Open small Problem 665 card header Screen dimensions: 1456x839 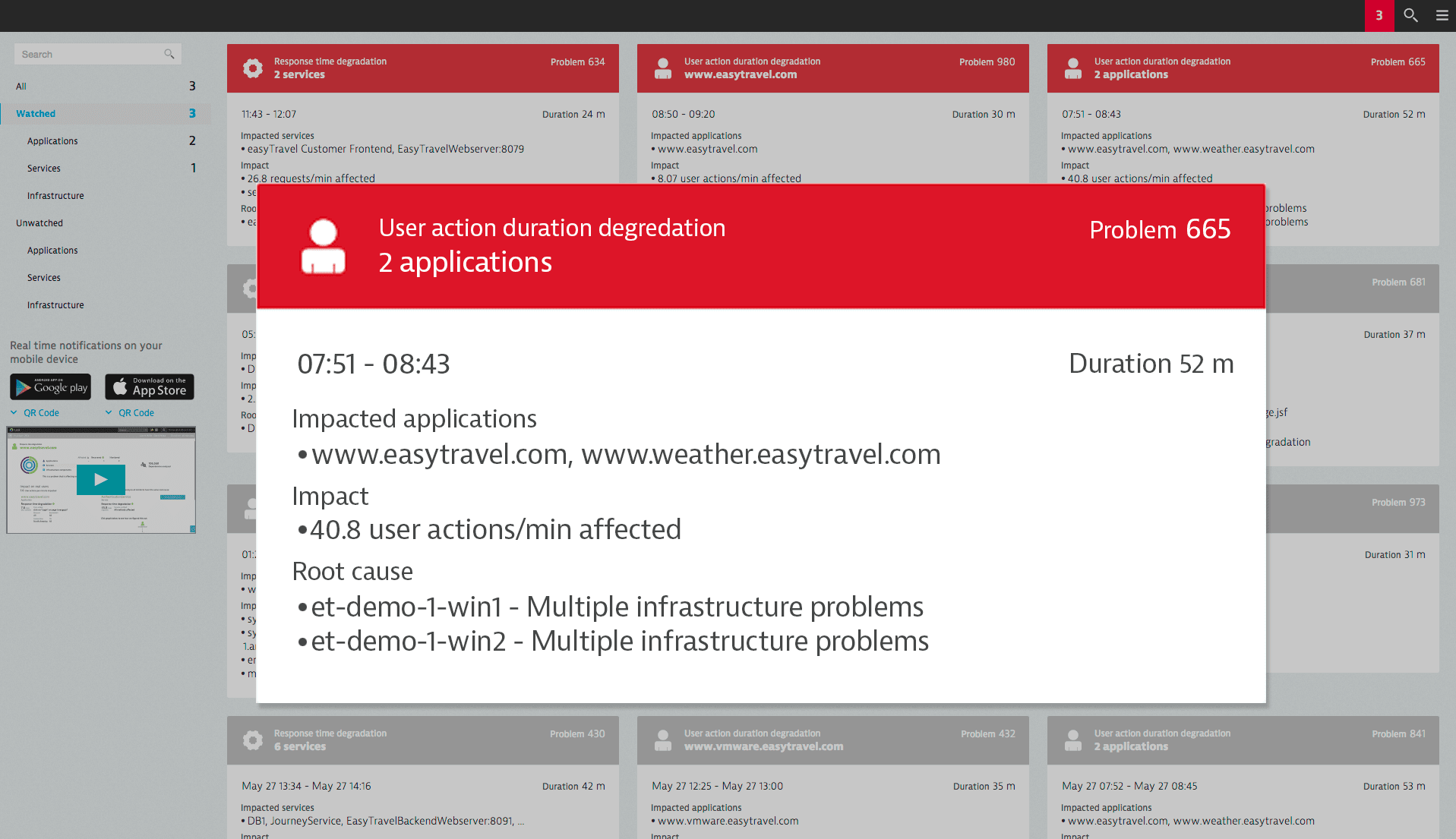coord(1243,68)
